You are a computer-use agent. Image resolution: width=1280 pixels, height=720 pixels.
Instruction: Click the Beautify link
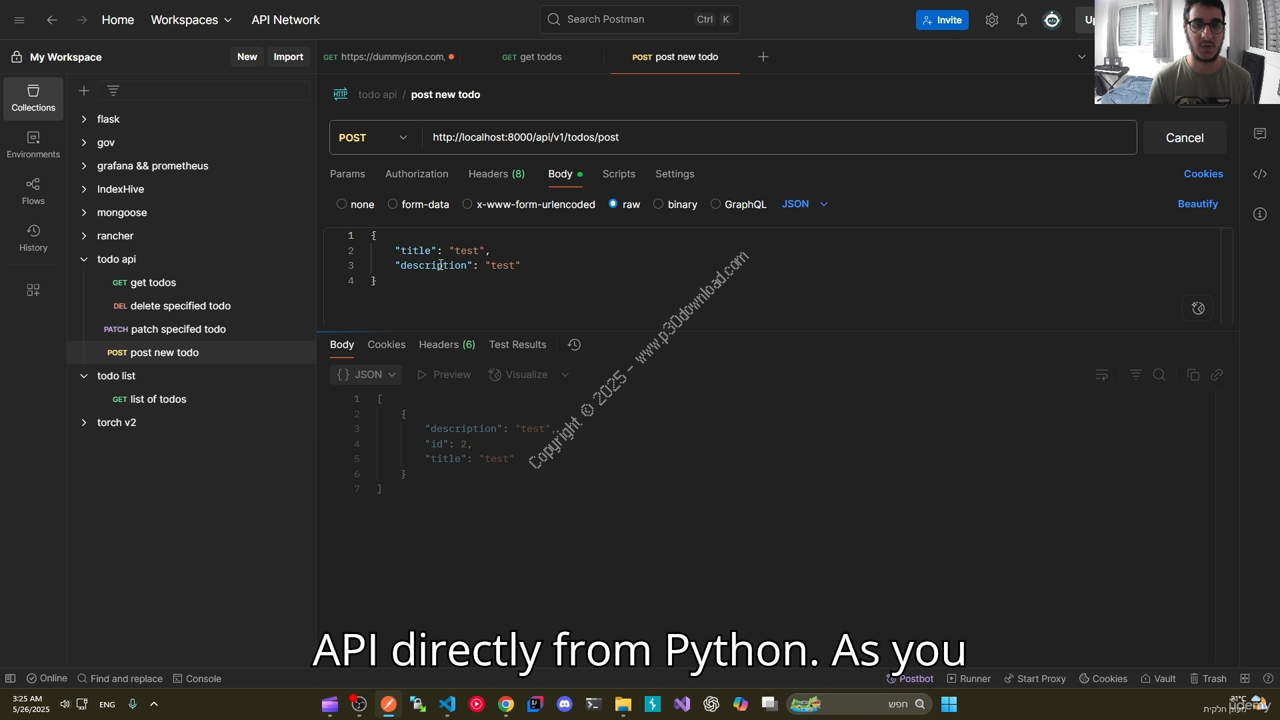coord(1197,204)
